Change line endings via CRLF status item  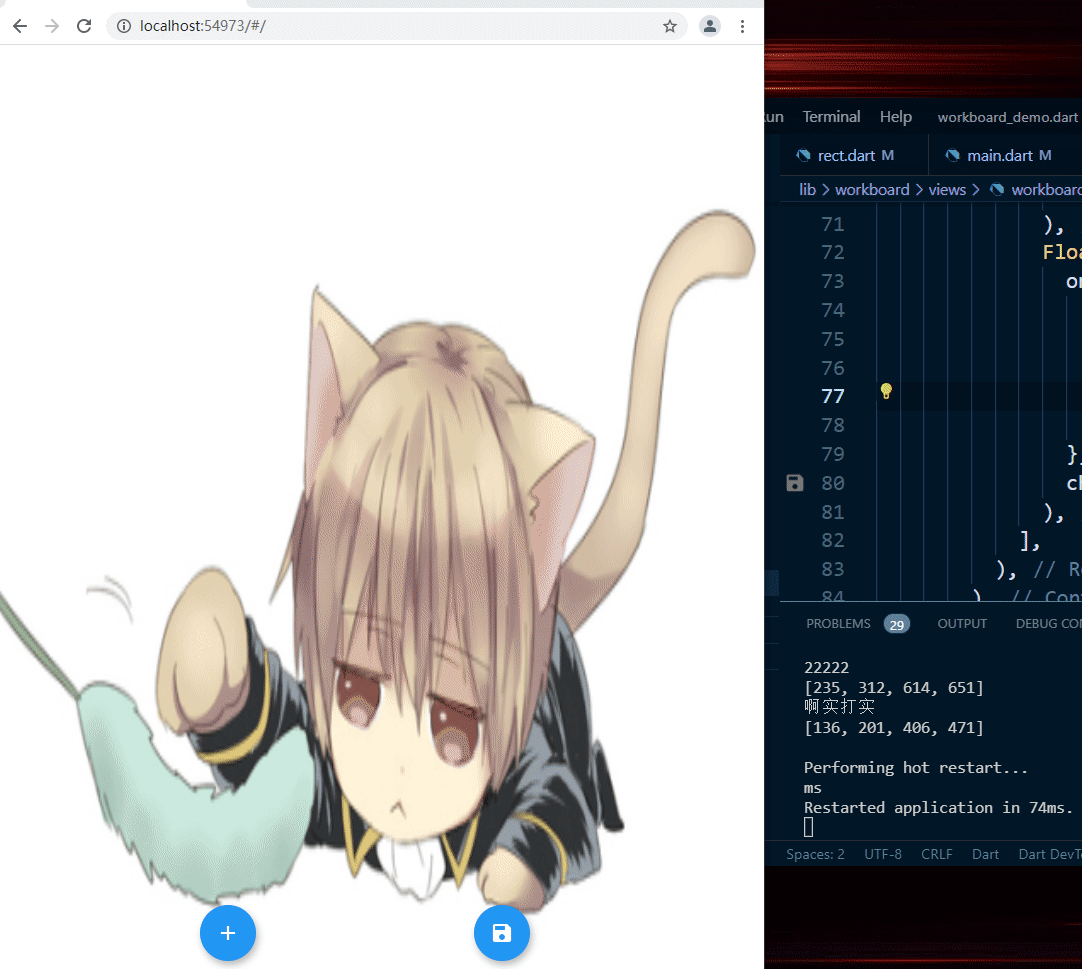[x=936, y=854]
